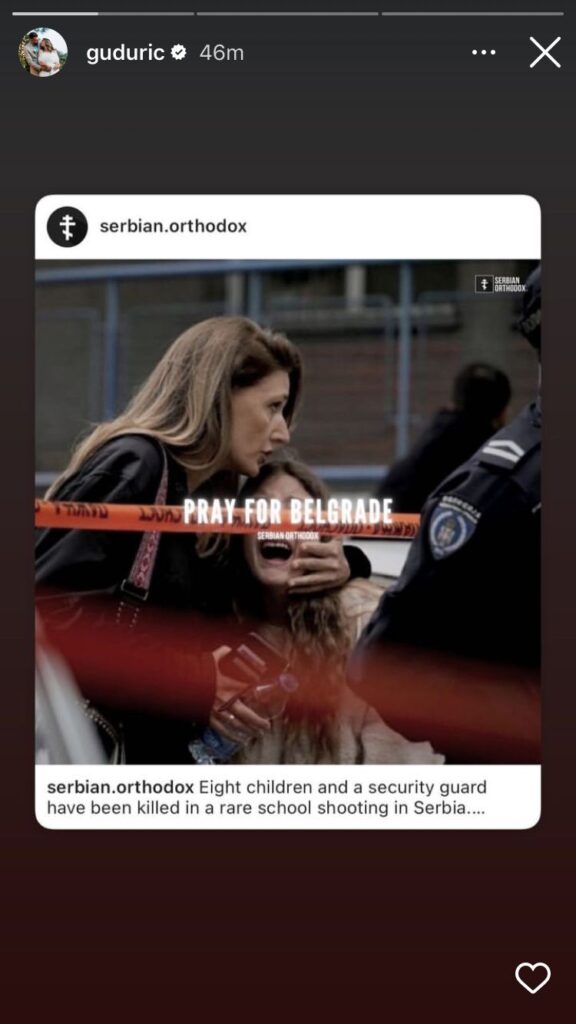Tap the PRAY FOR BELGRADE overlay text

[288, 512]
